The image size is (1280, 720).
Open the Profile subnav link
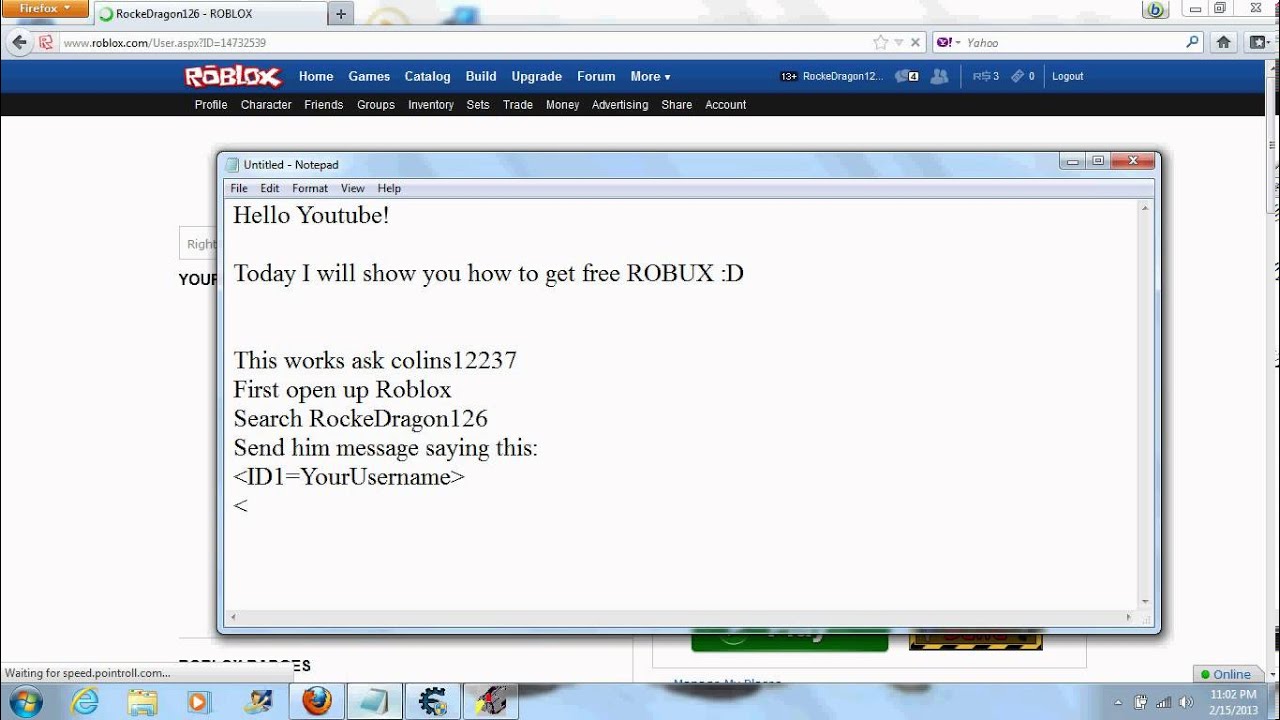(x=211, y=105)
